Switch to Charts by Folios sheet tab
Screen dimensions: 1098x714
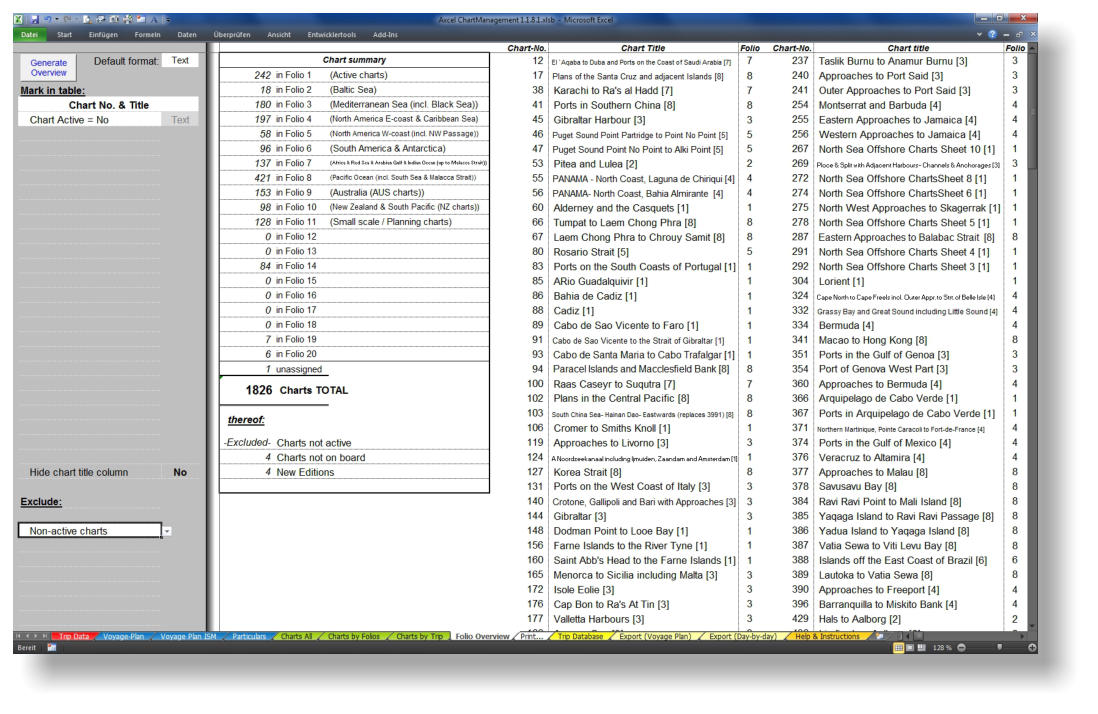click(350, 636)
